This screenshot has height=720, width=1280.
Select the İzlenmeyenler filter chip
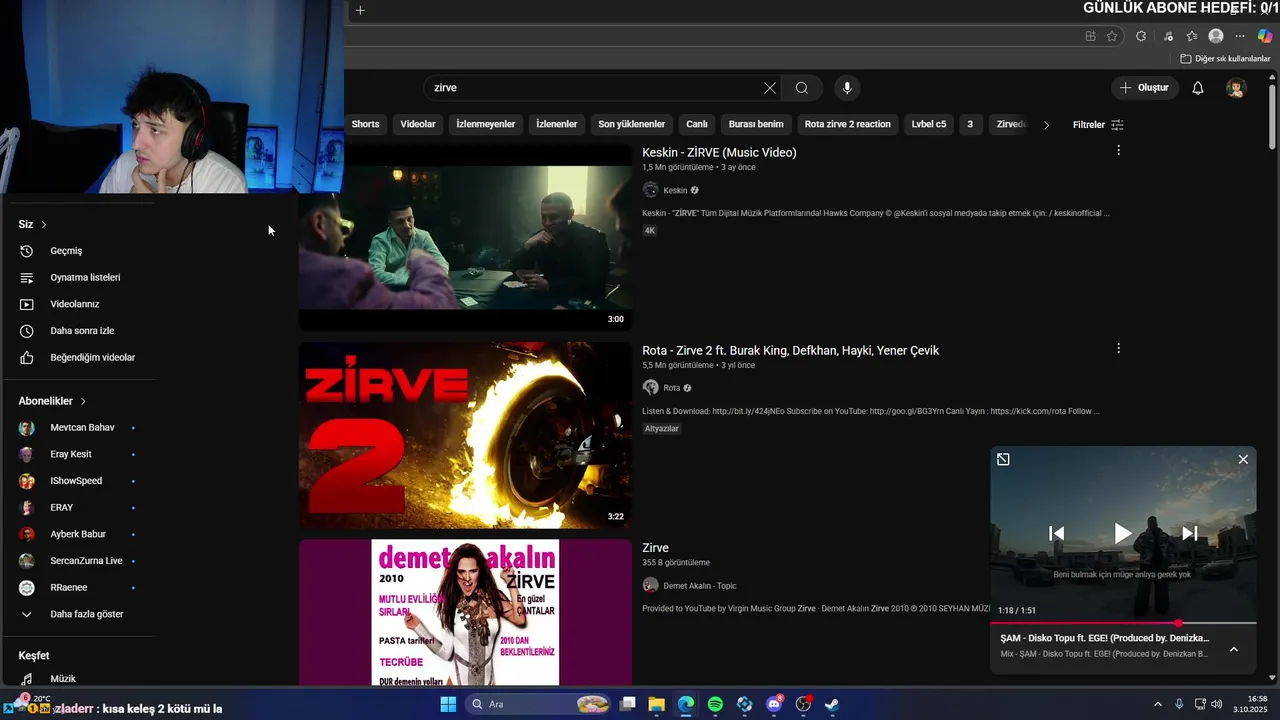click(486, 124)
